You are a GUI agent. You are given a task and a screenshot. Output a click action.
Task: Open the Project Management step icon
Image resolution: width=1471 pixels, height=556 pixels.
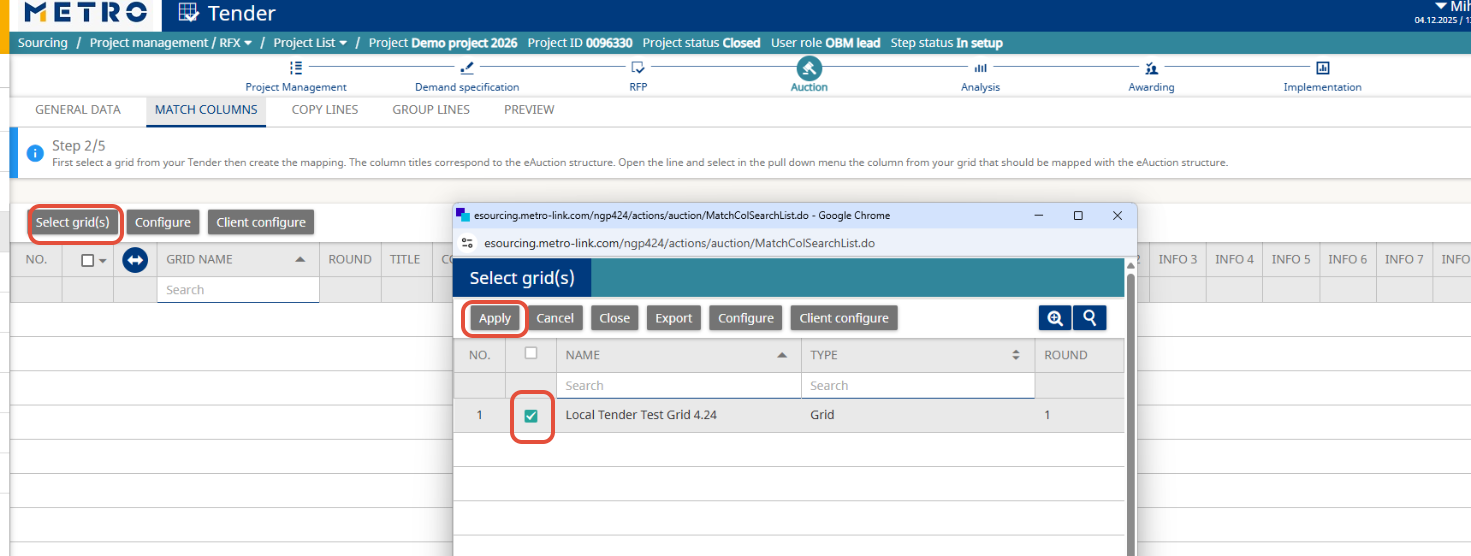pos(296,68)
